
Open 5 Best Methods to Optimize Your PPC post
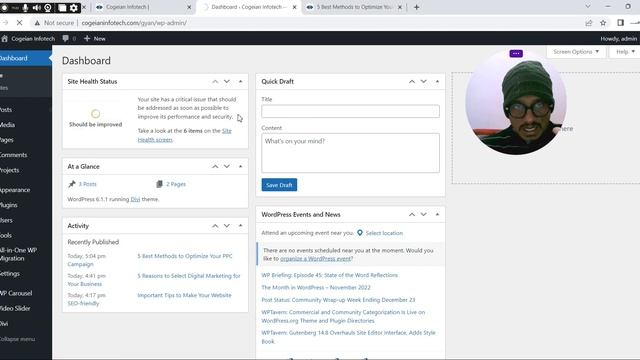pos(184,256)
